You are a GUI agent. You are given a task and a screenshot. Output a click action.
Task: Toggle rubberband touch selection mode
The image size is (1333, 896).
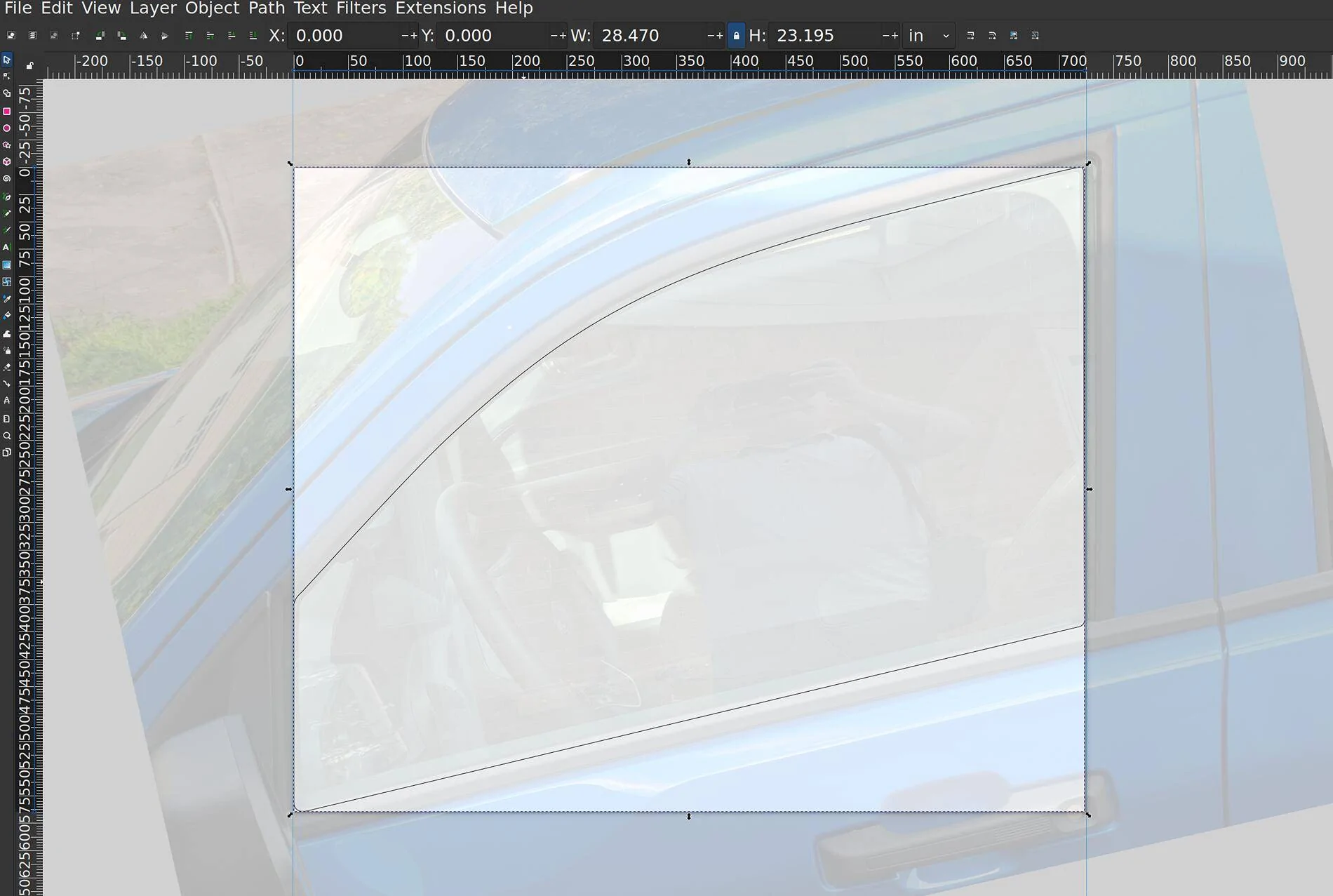coord(76,36)
